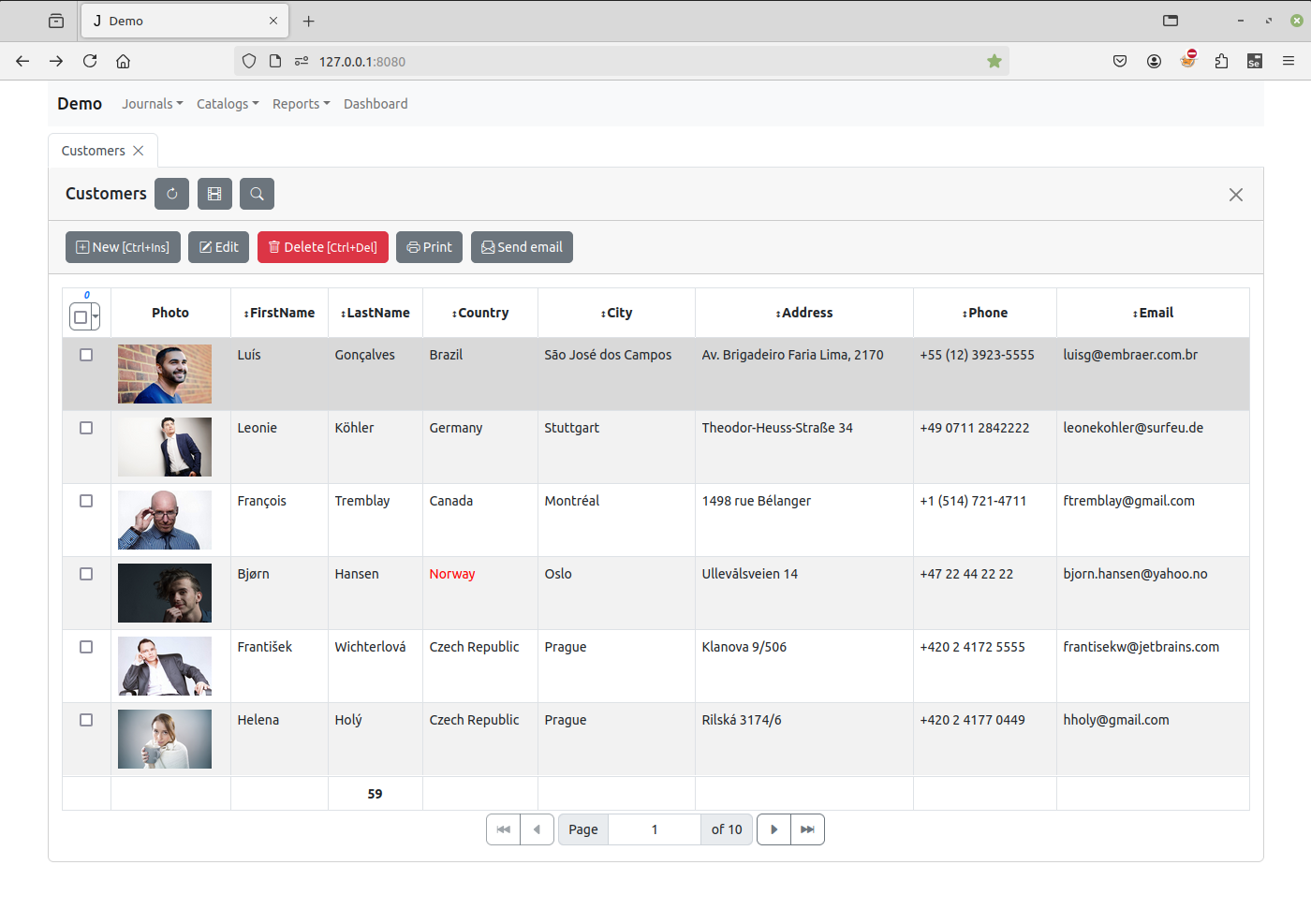Expand the Reports dropdown menu
The width and height of the screenshot is (1311, 924).
301,104
